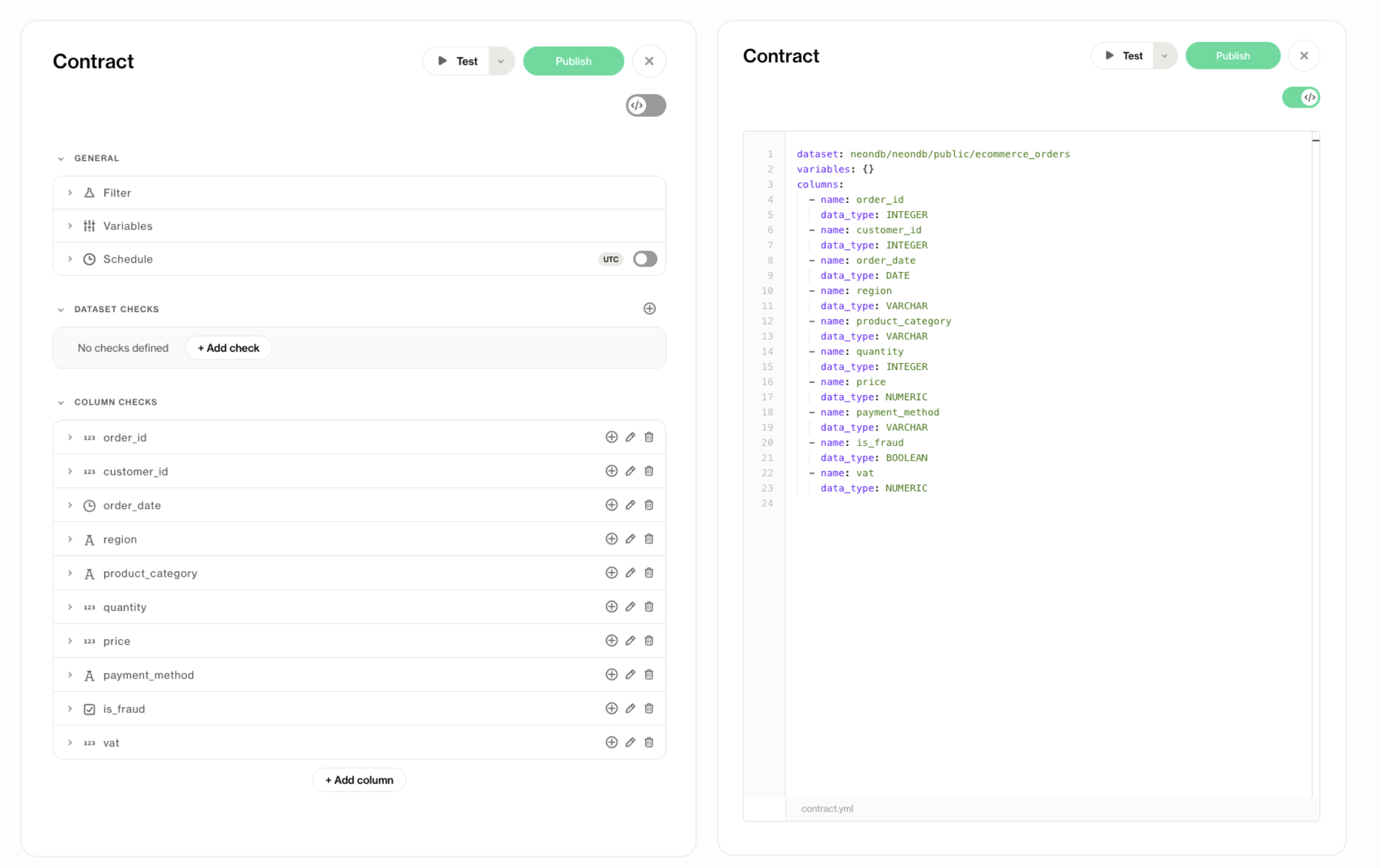Viewport: 1379px width, 868px height.
Task: Edit the quantity column
Action: coord(630,607)
